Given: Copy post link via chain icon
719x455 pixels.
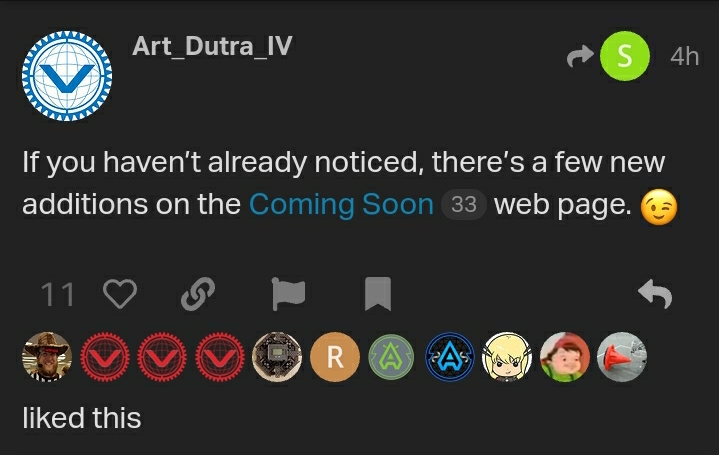Looking at the screenshot, I should [x=198, y=294].
